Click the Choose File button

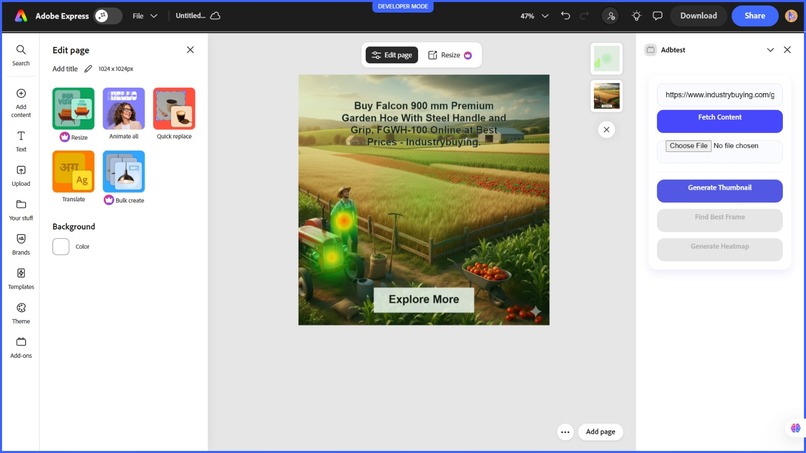pos(688,146)
